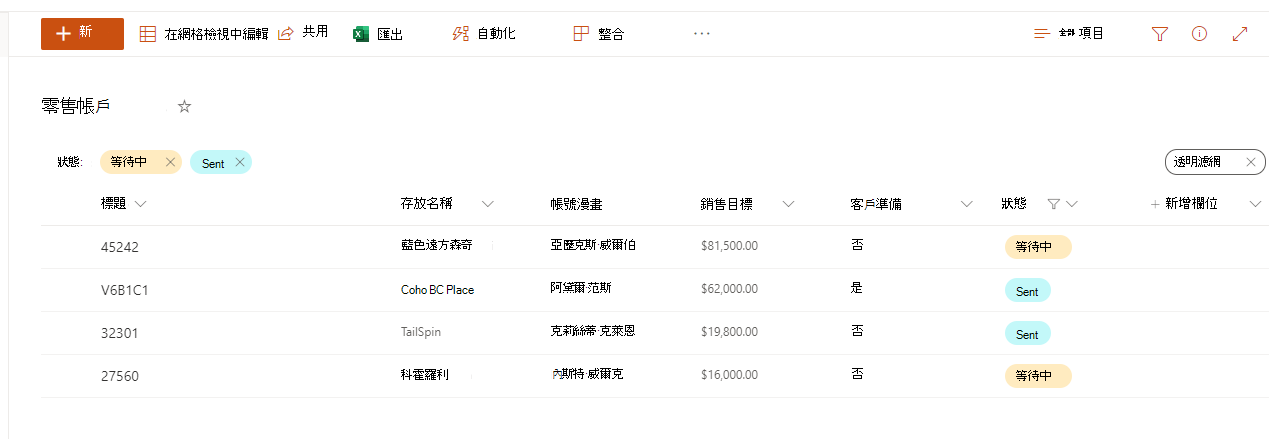Click the 帳號漫畫 column header
Viewport: 1269px width, 439px height.
point(576,204)
